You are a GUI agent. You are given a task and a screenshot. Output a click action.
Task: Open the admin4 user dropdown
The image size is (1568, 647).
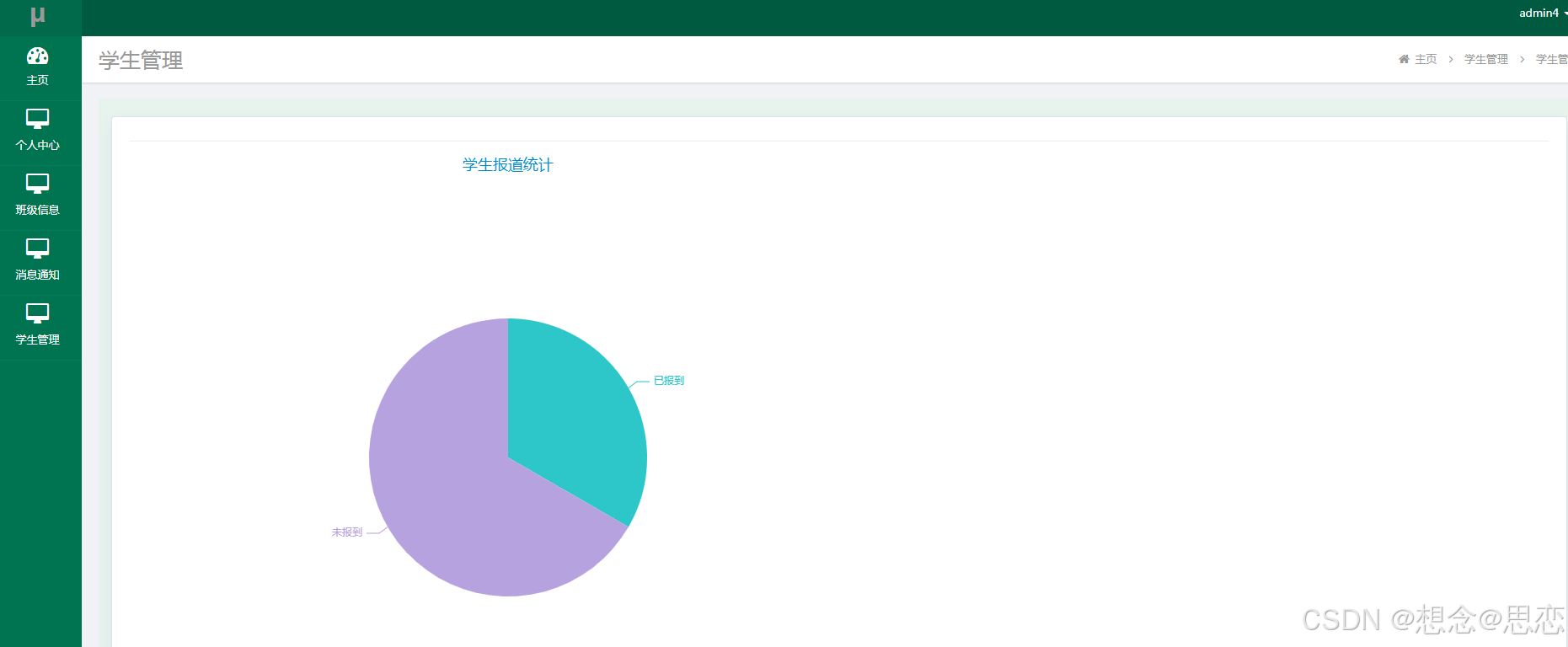(1543, 13)
